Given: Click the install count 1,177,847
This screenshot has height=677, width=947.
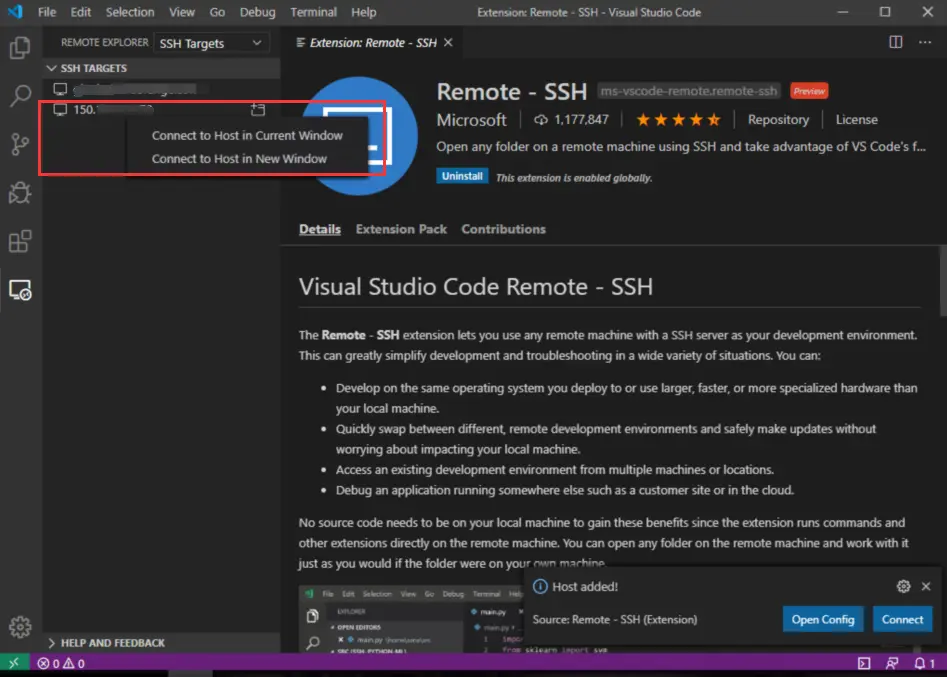Looking at the screenshot, I should pos(571,120).
